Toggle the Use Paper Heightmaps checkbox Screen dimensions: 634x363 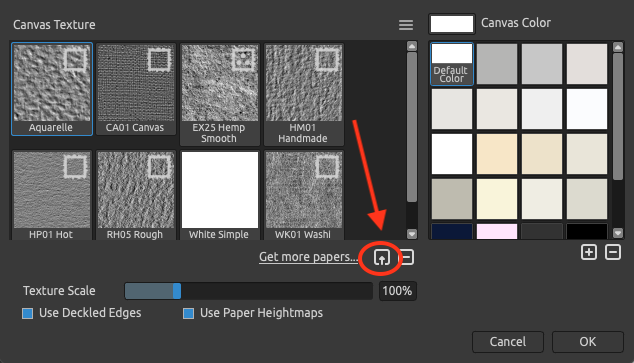pos(188,313)
